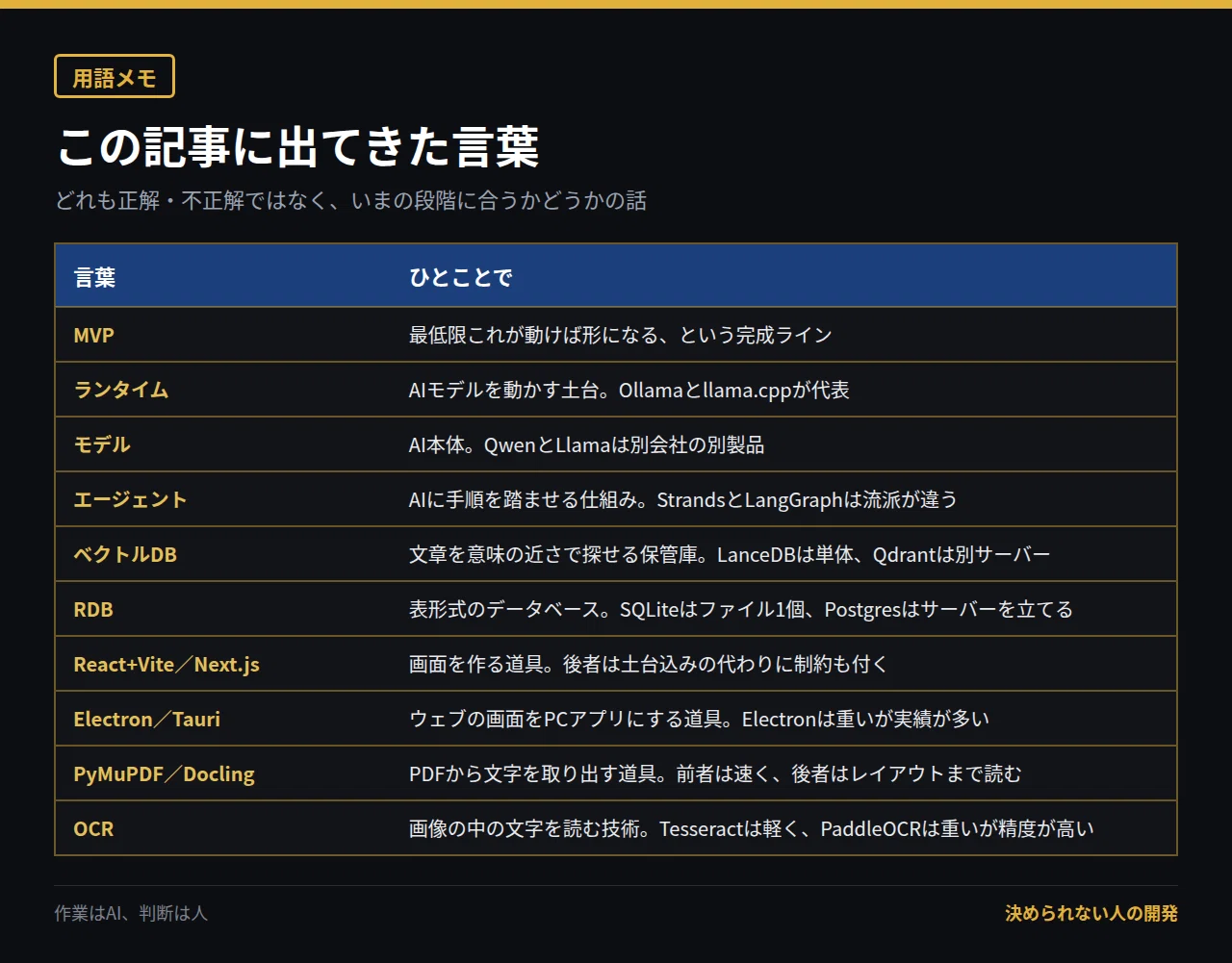Click the description mentioning LanceDB and Qdrant

coord(730,554)
